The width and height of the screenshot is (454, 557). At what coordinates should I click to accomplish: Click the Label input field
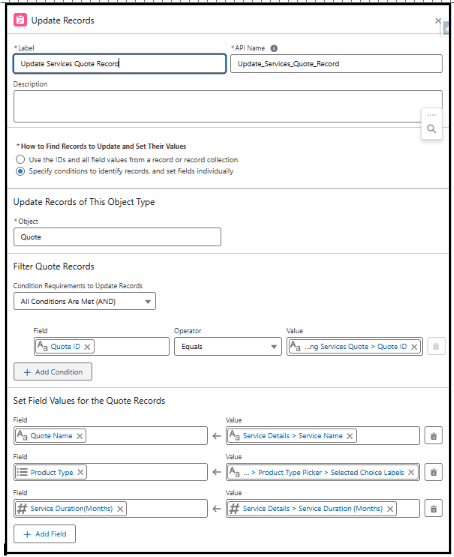coord(120,64)
